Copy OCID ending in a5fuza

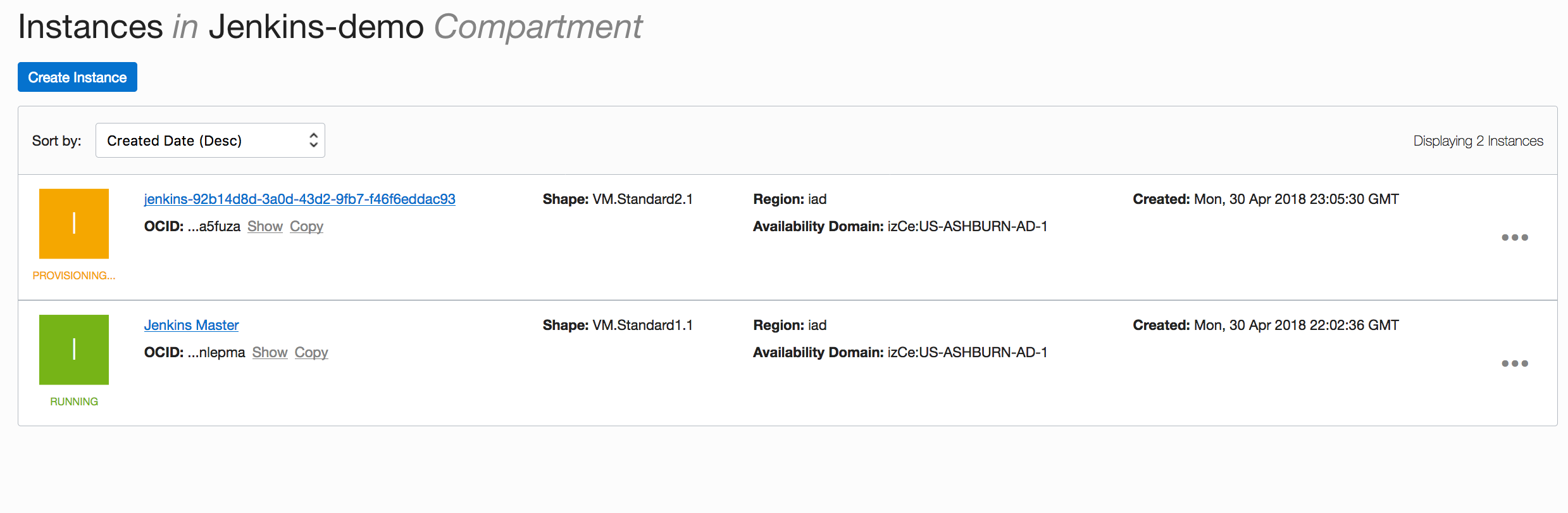pos(306,227)
